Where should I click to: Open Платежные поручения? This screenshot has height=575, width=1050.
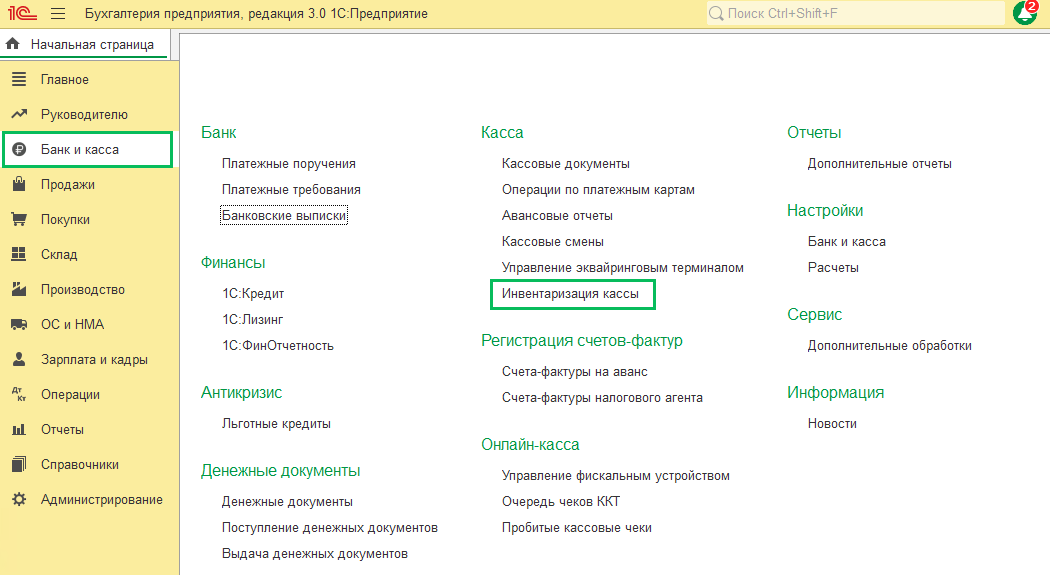click(x=289, y=163)
